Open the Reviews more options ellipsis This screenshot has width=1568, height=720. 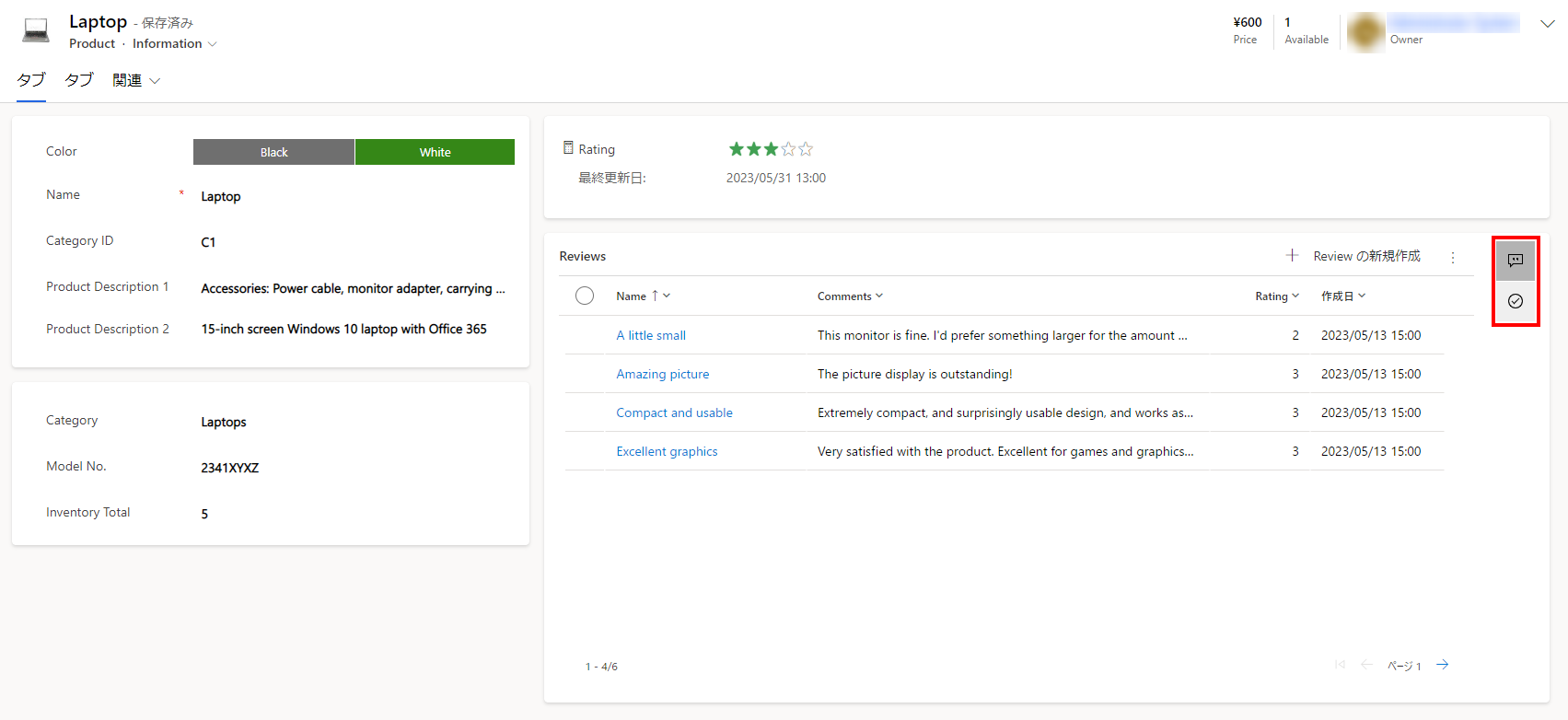pyautogui.click(x=1453, y=258)
